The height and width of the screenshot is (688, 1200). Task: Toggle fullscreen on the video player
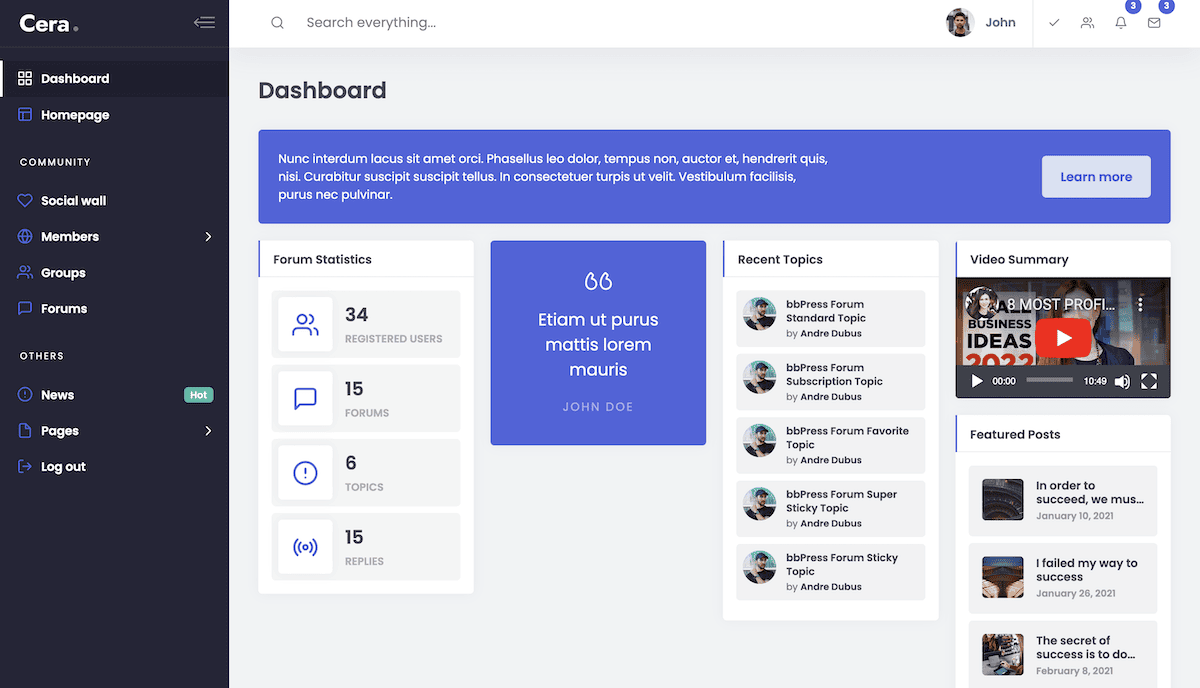[1148, 381]
